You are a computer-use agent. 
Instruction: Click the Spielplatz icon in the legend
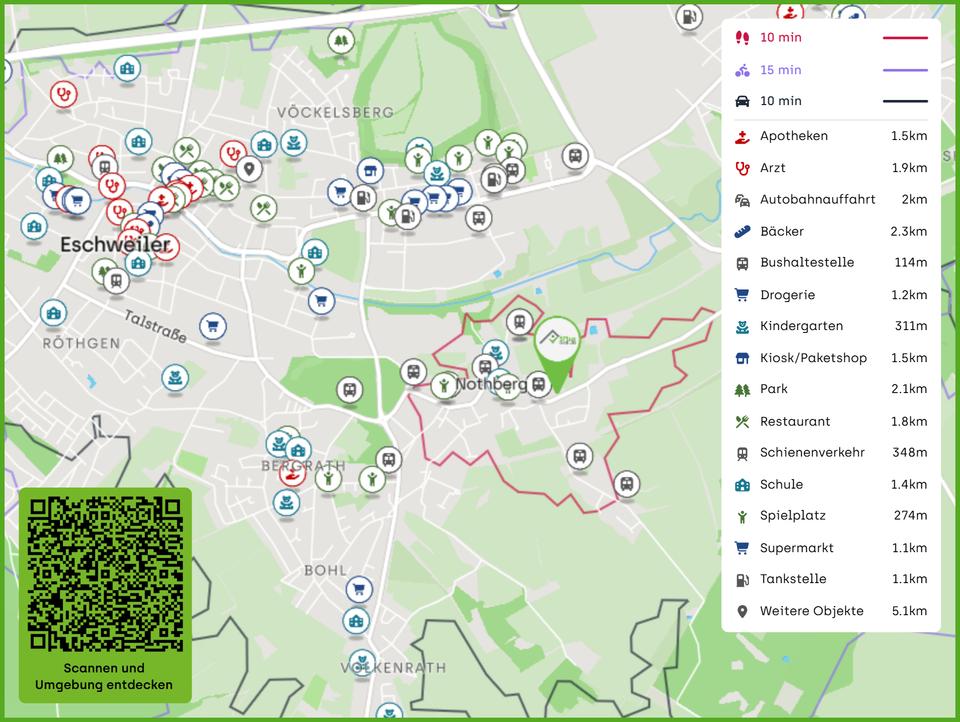click(742, 516)
